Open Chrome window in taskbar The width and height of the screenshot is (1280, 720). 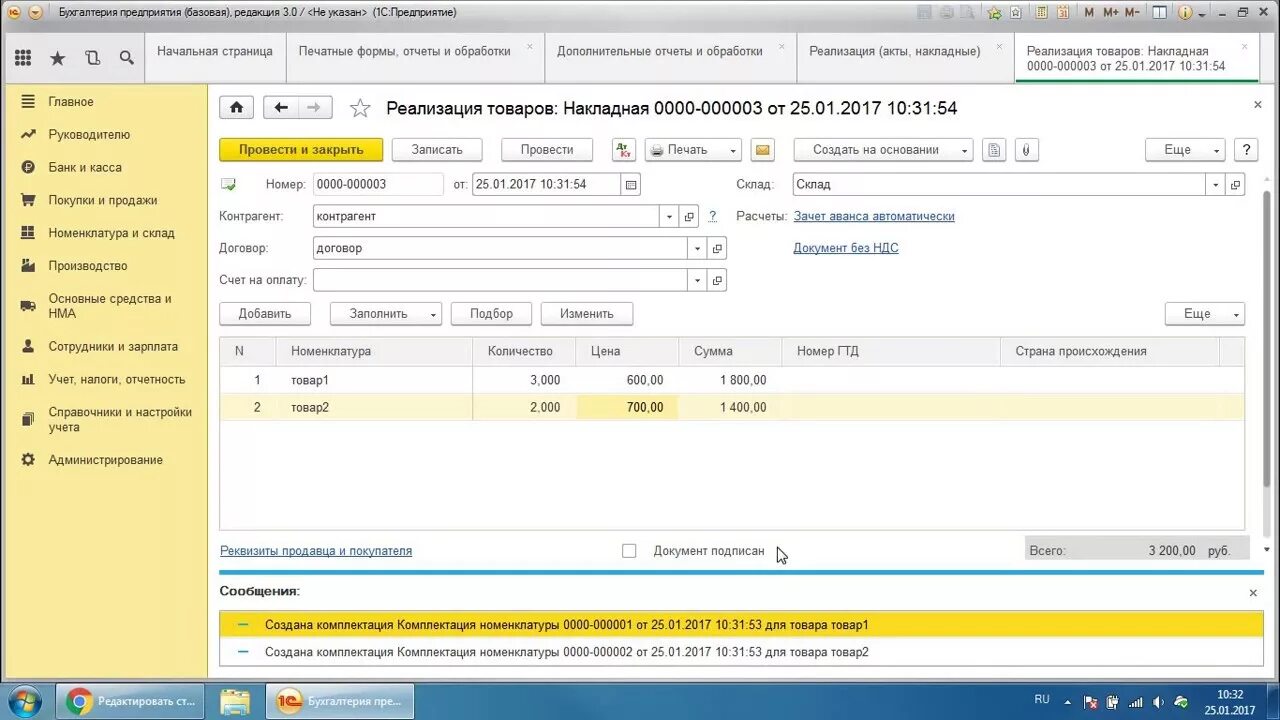click(130, 701)
